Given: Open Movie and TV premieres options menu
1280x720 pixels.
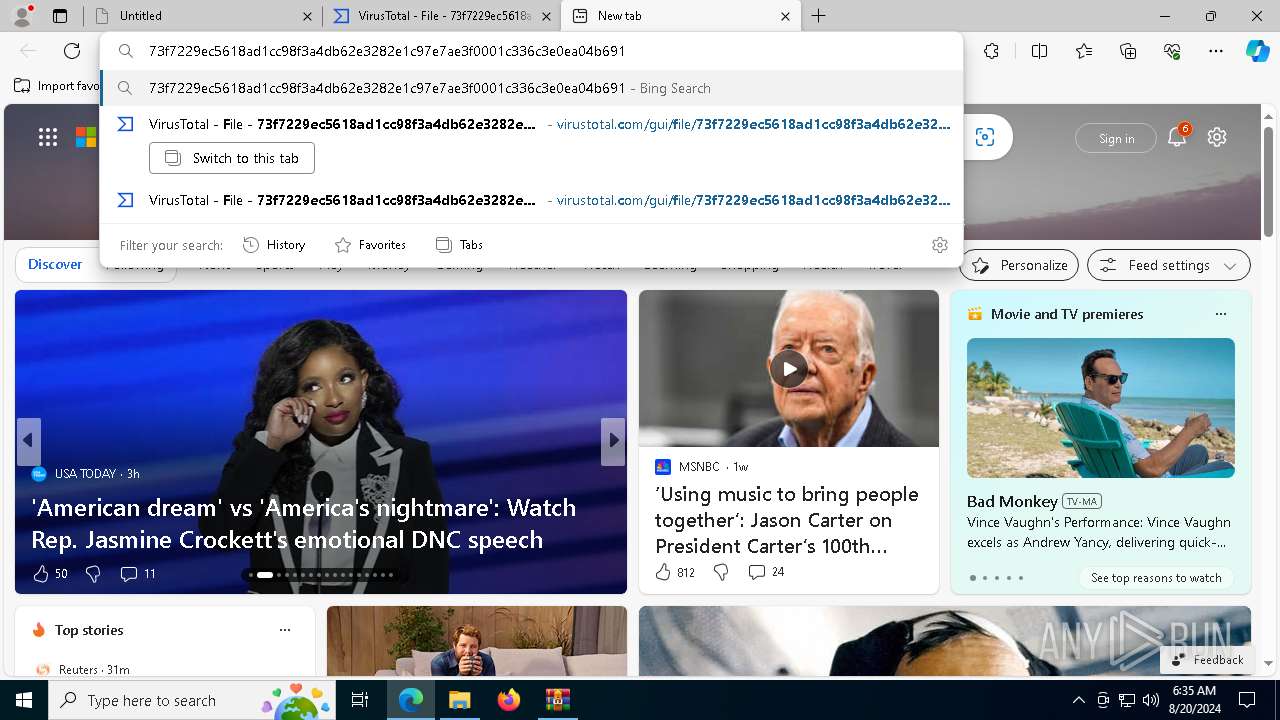Looking at the screenshot, I should pos(1220,314).
